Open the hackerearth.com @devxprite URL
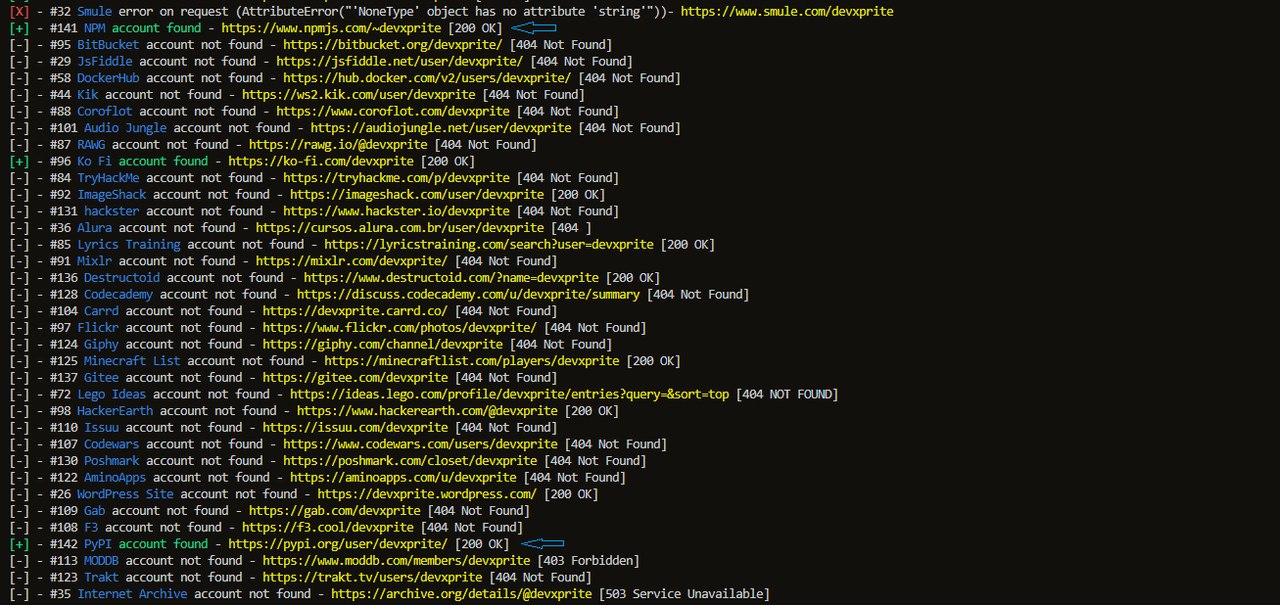The width and height of the screenshot is (1280, 605). tap(428, 411)
